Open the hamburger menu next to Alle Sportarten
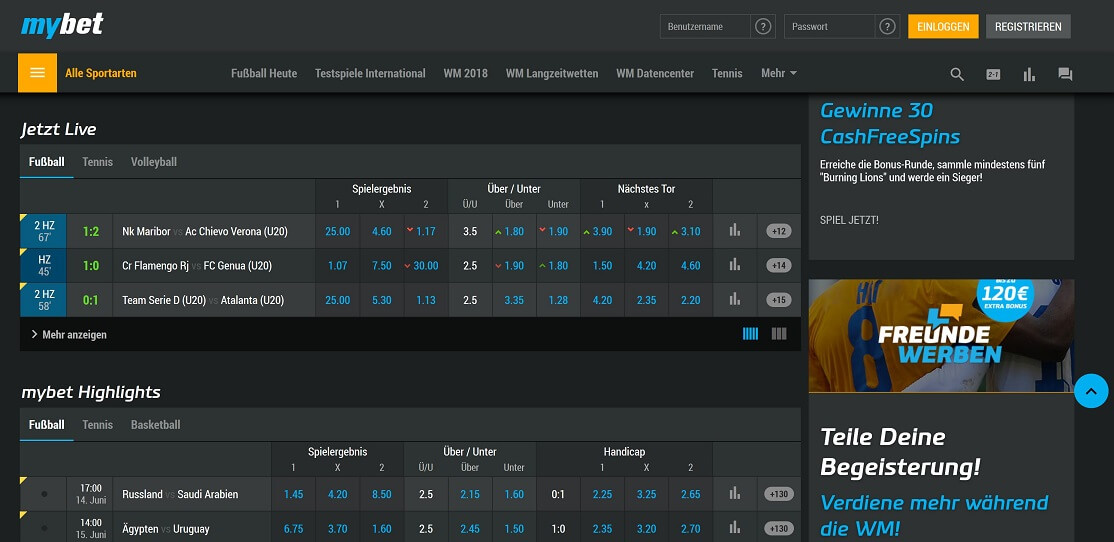Viewport: 1114px width, 542px height. click(37, 73)
